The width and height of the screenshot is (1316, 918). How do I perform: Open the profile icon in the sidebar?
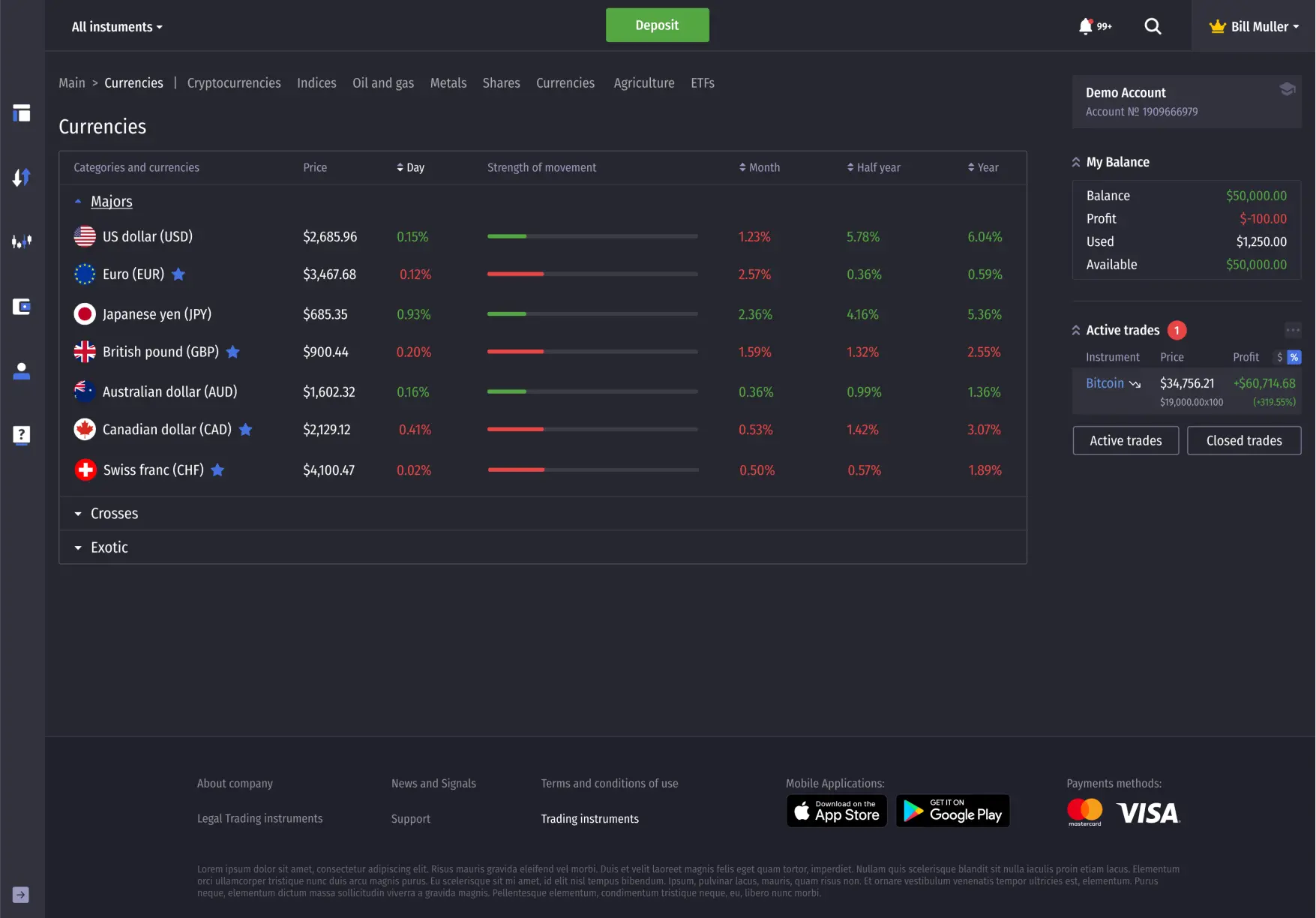(x=22, y=371)
